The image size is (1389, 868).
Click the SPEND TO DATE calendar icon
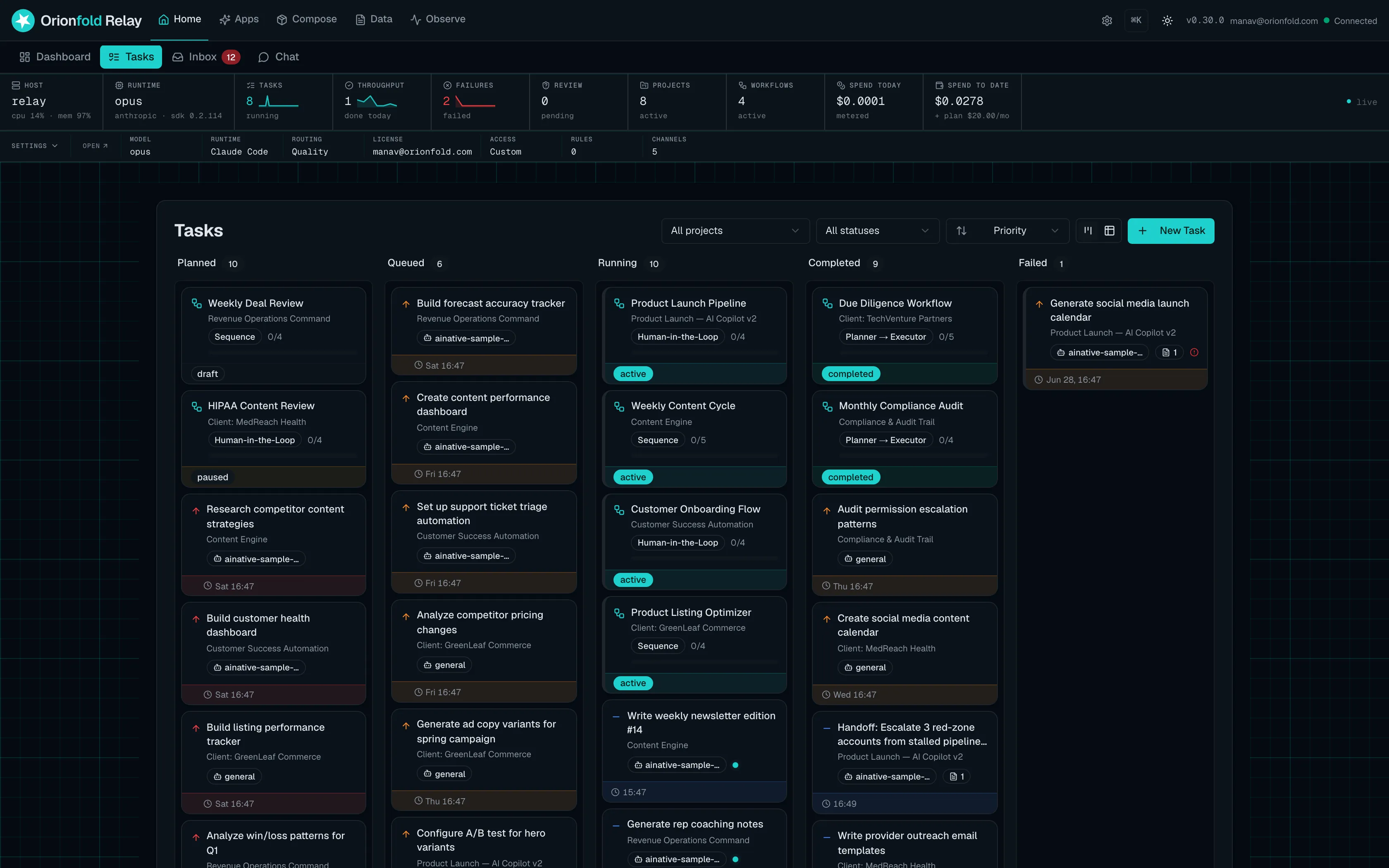click(x=939, y=85)
